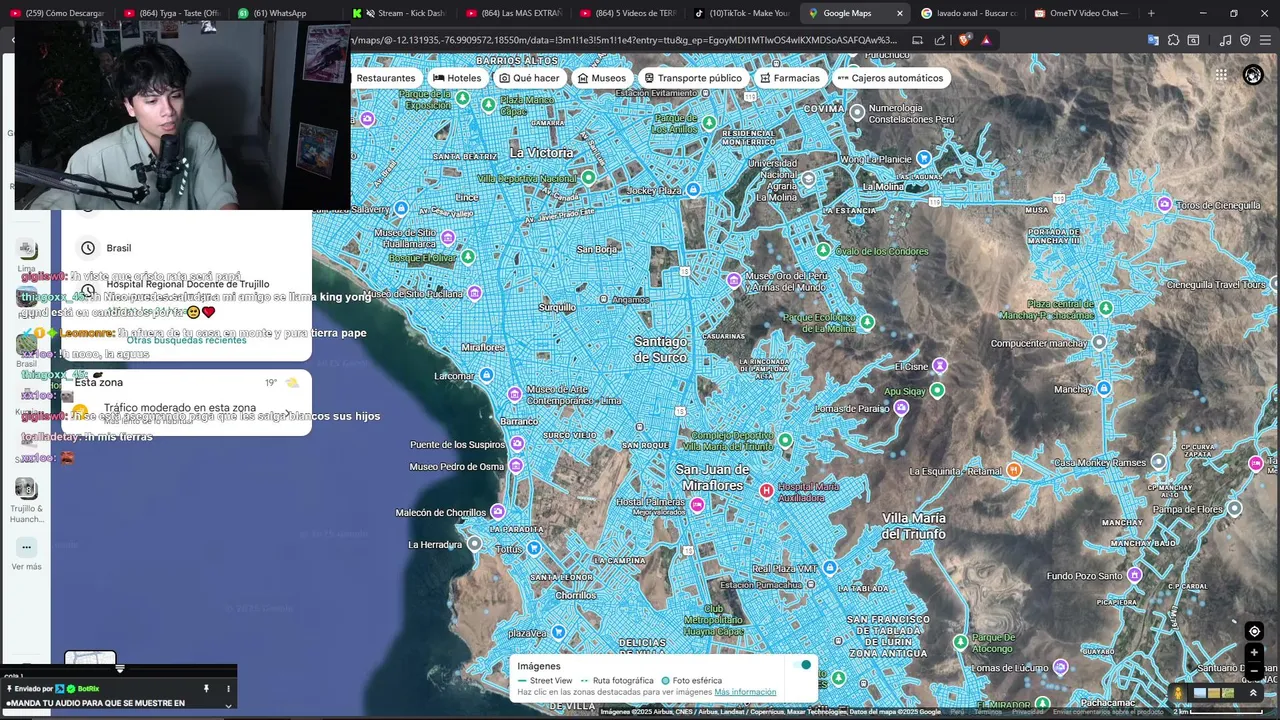Open the Google account avatar
Image resolution: width=1280 pixels, height=720 pixels.
pyautogui.click(x=1252, y=75)
